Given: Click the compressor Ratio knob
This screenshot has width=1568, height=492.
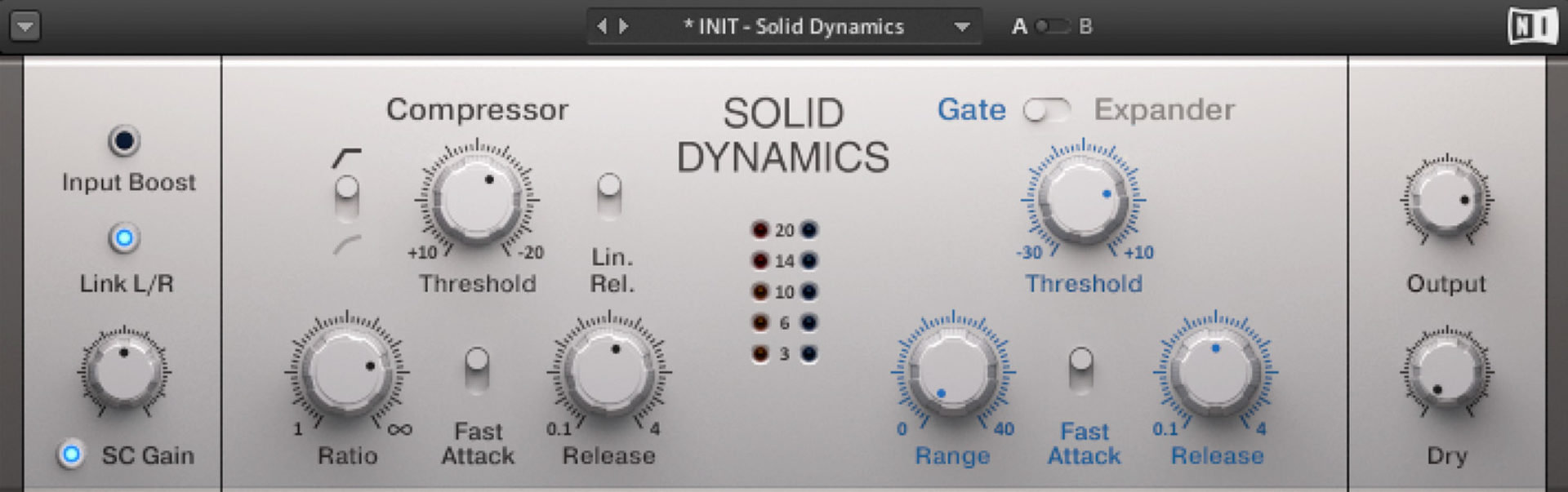Looking at the screenshot, I should pos(347,371).
